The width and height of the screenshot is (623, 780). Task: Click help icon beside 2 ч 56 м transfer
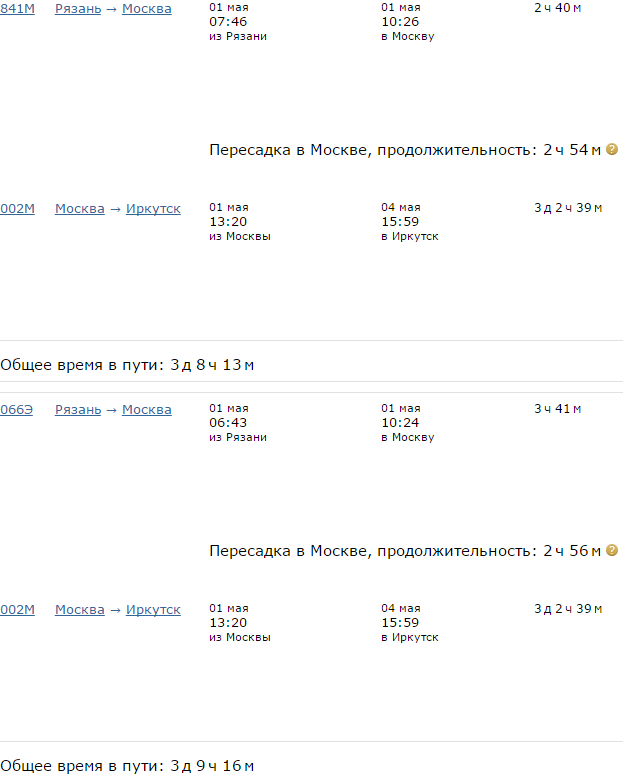(612, 550)
